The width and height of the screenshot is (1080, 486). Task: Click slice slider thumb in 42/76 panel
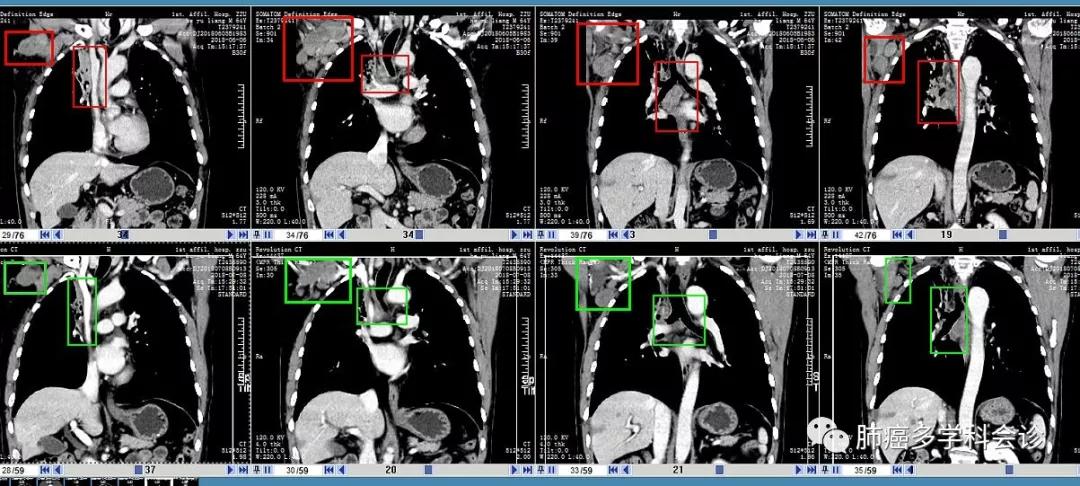(x=1003, y=235)
